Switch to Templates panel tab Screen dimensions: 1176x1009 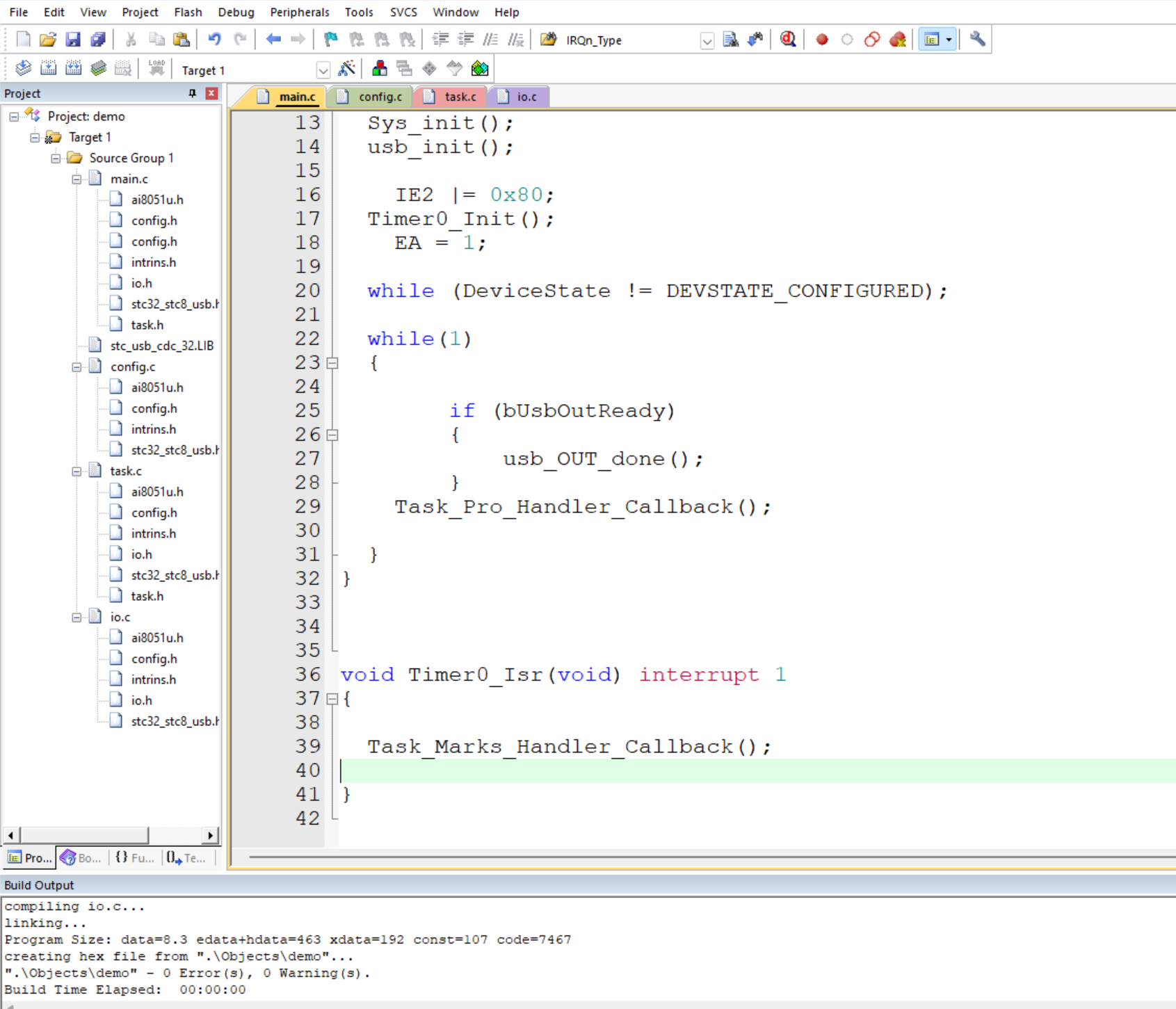[x=186, y=857]
